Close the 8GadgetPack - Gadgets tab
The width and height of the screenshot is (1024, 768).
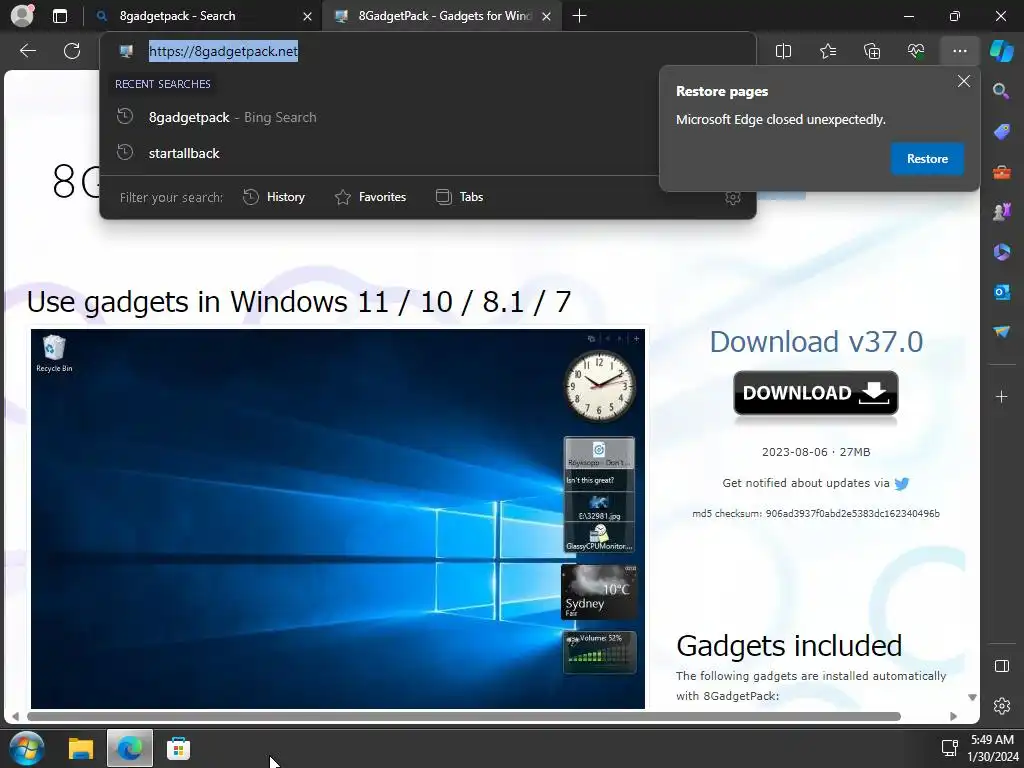(x=547, y=16)
